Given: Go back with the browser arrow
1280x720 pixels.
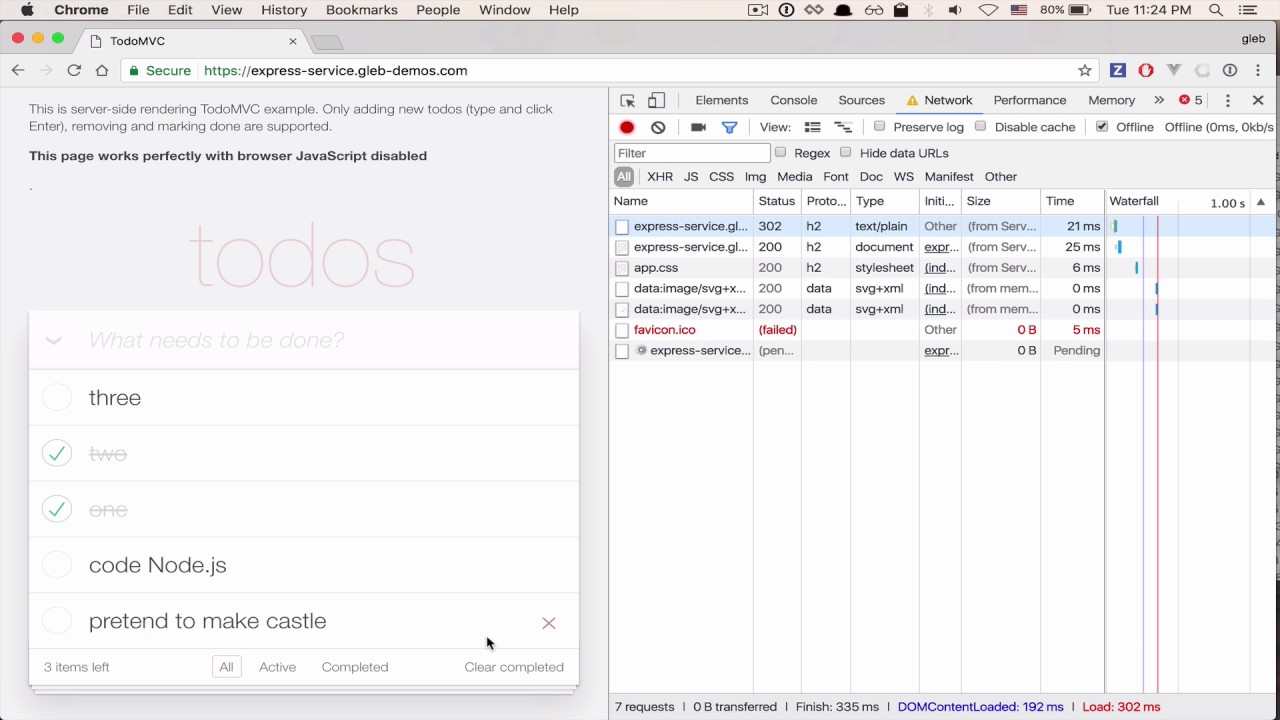Looking at the screenshot, I should pyautogui.click(x=18, y=70).
